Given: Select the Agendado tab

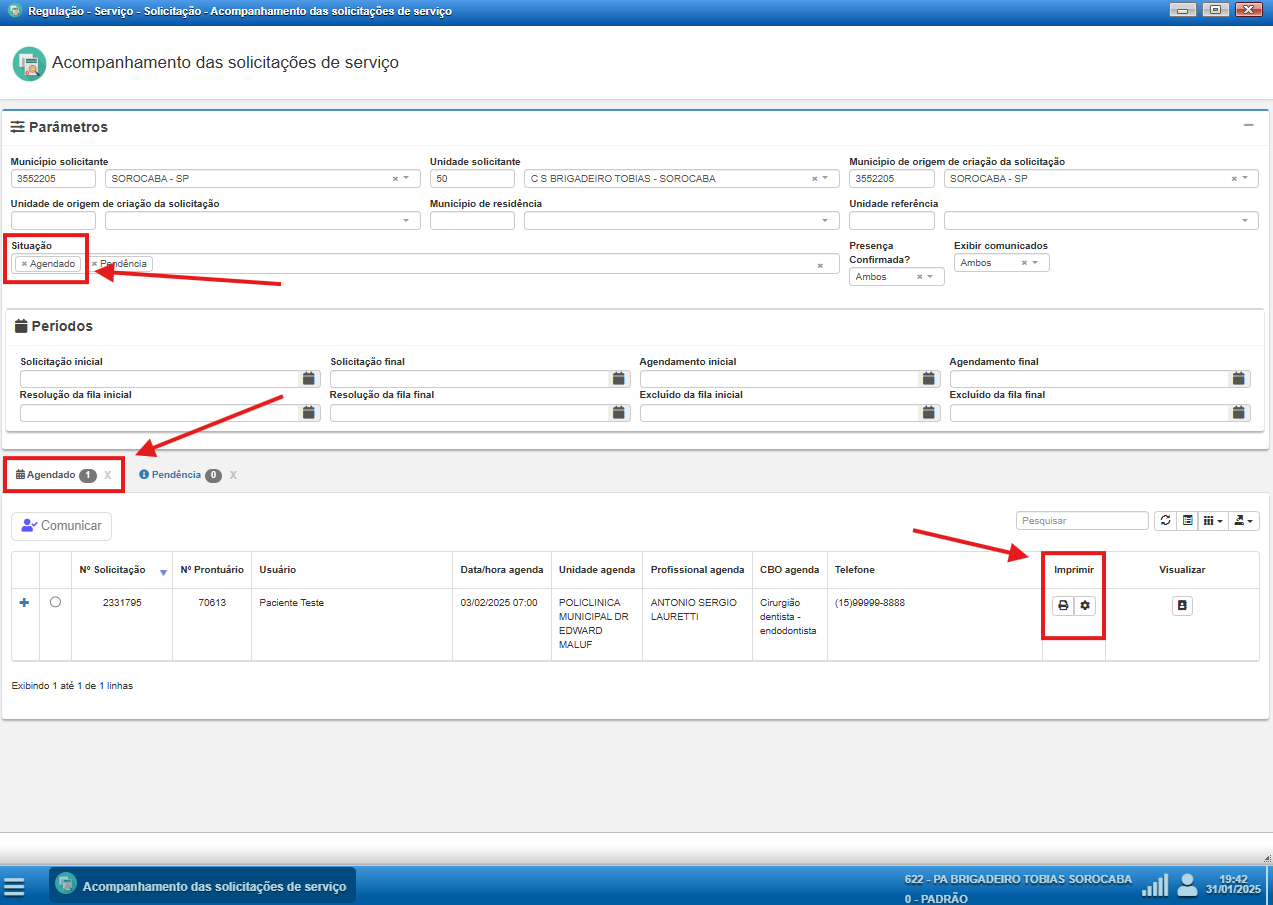Looking at the screenshot, I should tap(51, 475).
